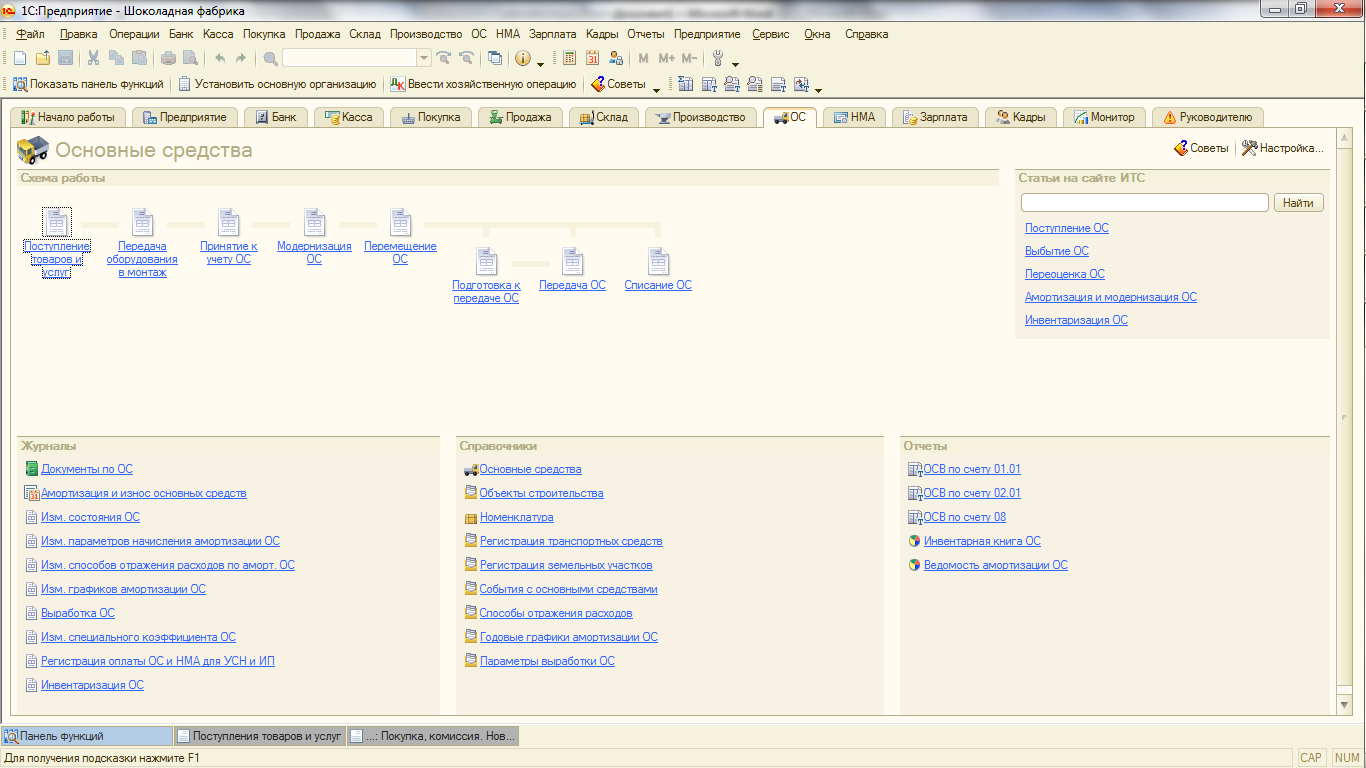Open dropdown arrow next to Help icon
Viewport: 1366px width, 768px height.
[x=540, y=62]
